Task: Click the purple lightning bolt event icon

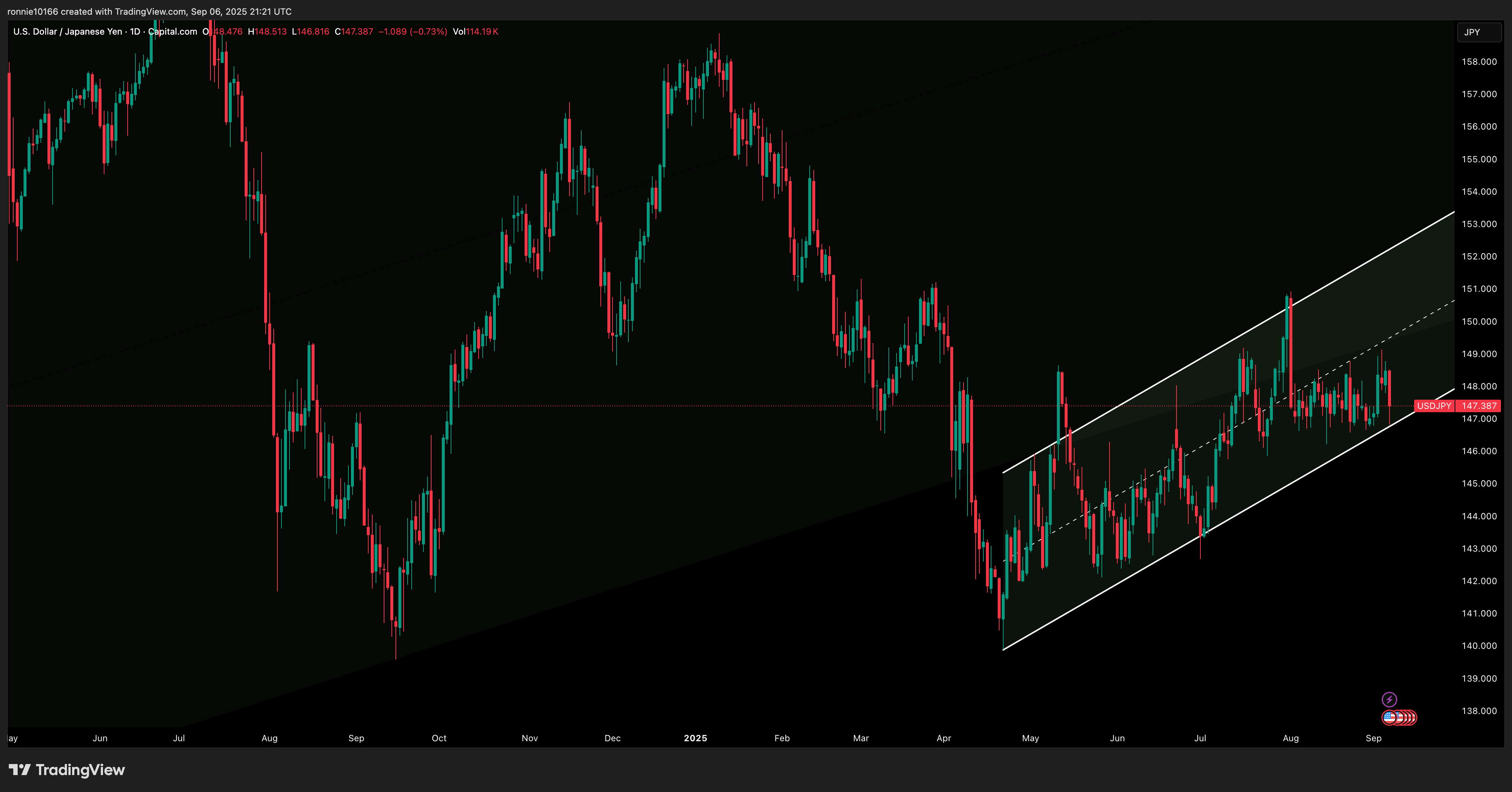Action: pos(1389,699)
